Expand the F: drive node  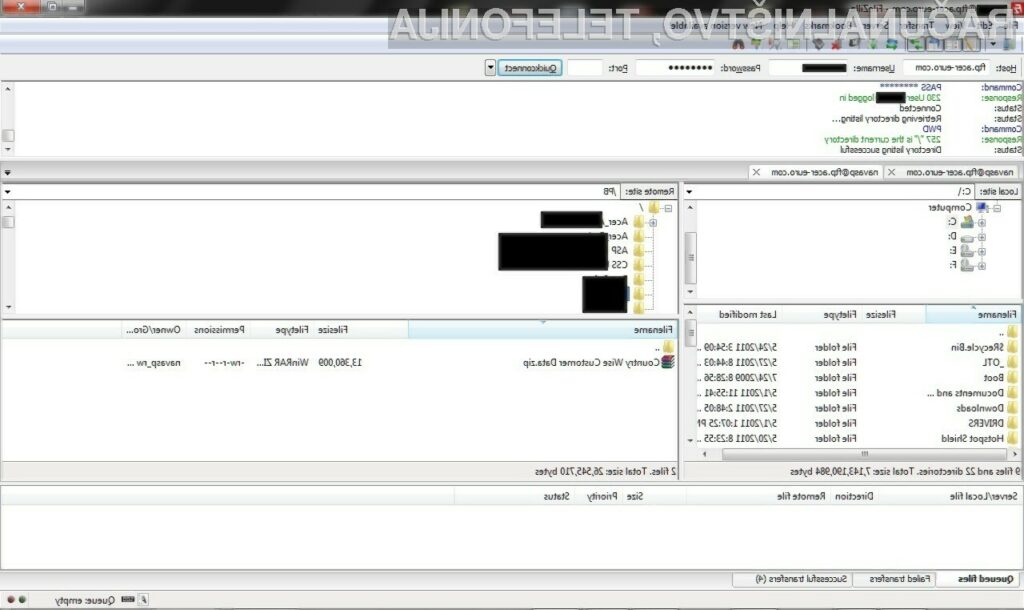982,265
